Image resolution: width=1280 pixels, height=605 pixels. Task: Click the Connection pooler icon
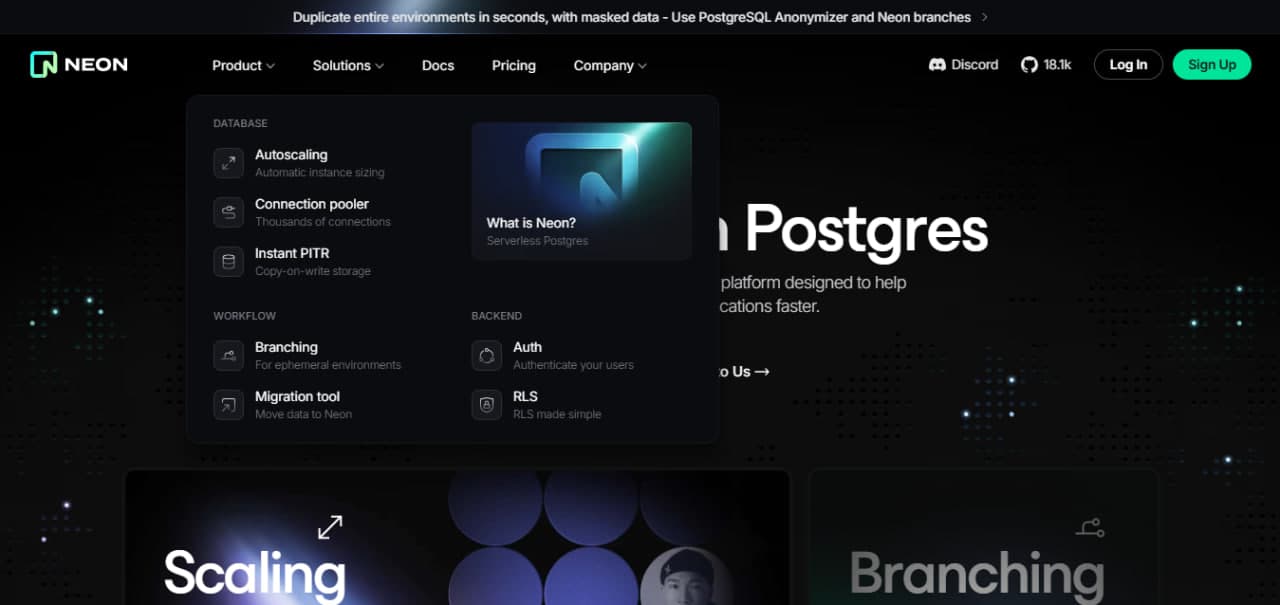[x=229, y=212]
